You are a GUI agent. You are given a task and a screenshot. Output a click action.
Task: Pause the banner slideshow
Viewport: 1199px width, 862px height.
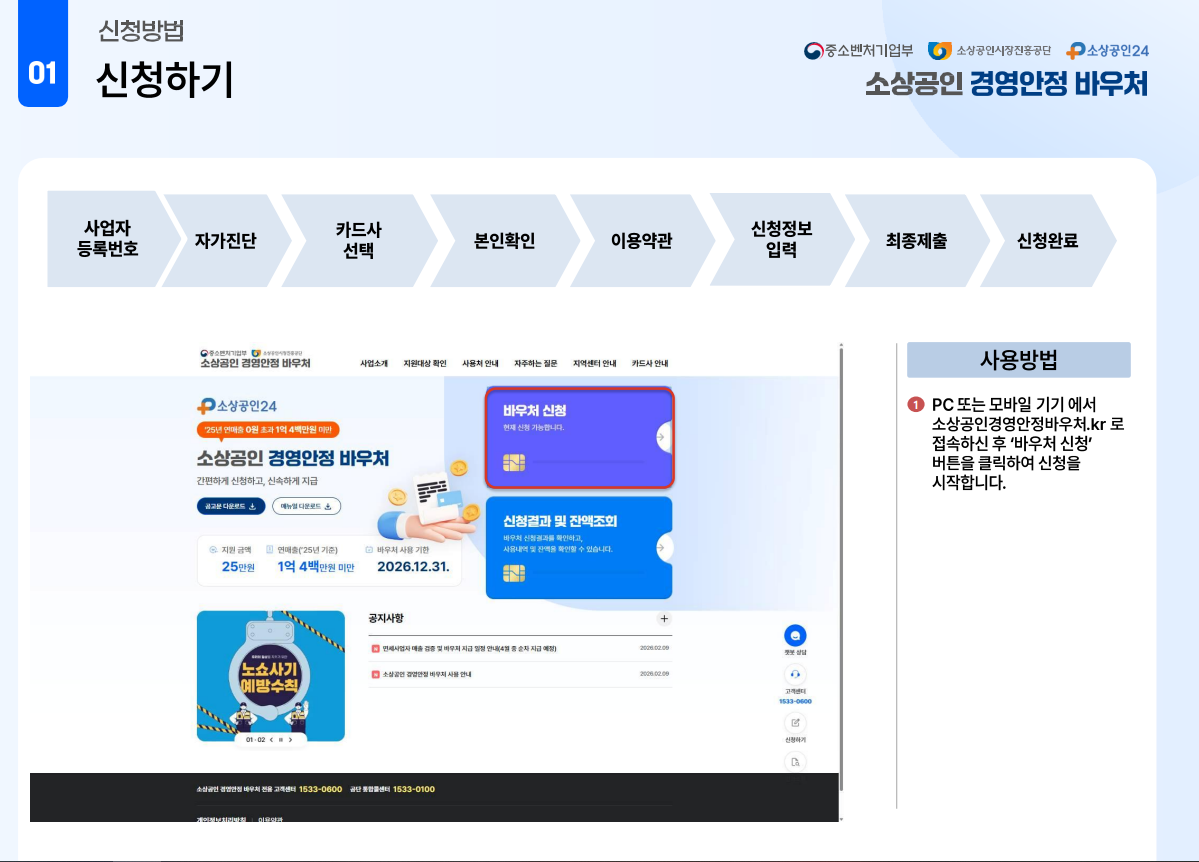click(281, 740)
